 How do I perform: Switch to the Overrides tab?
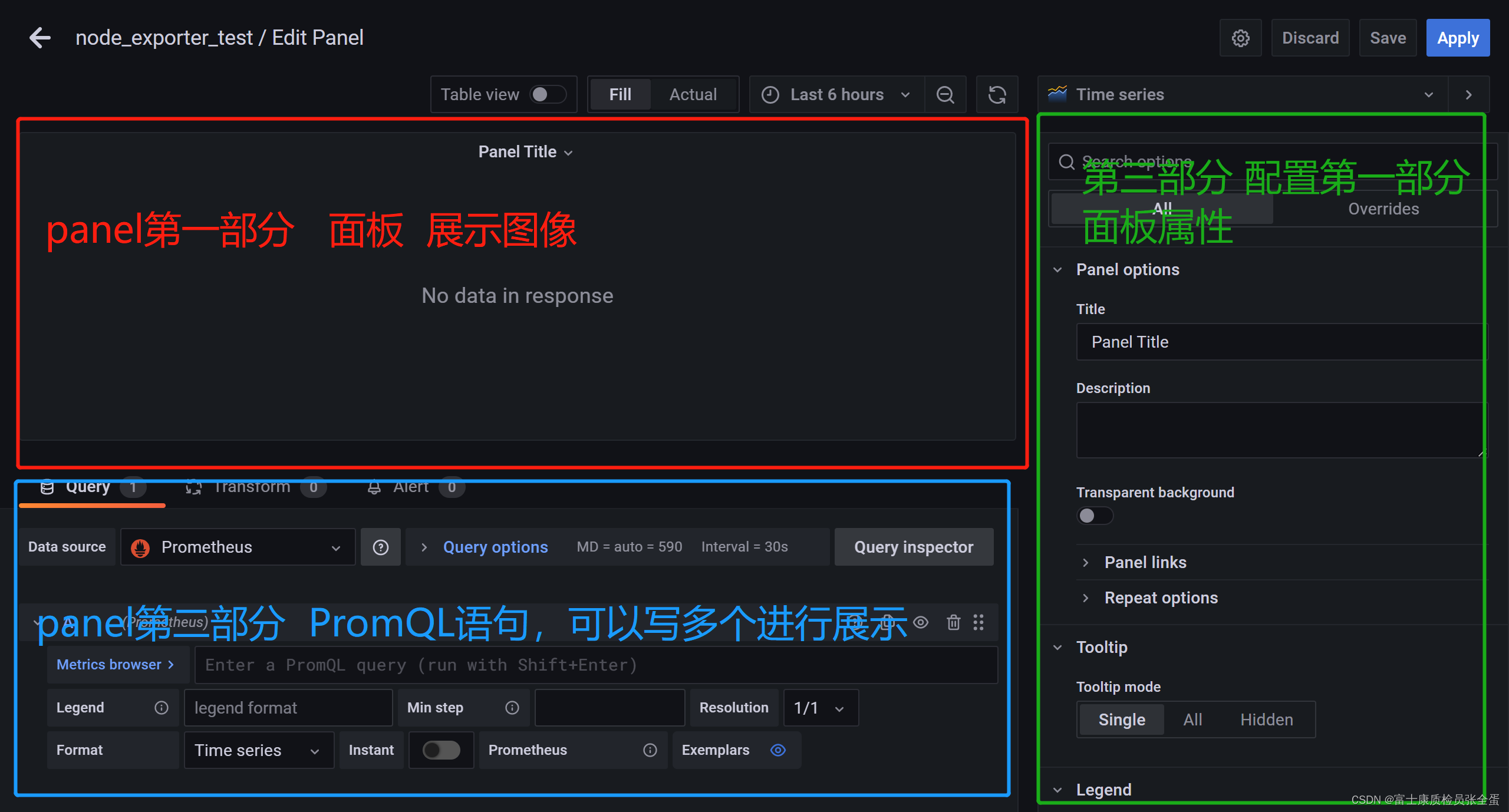[1383, 209]
